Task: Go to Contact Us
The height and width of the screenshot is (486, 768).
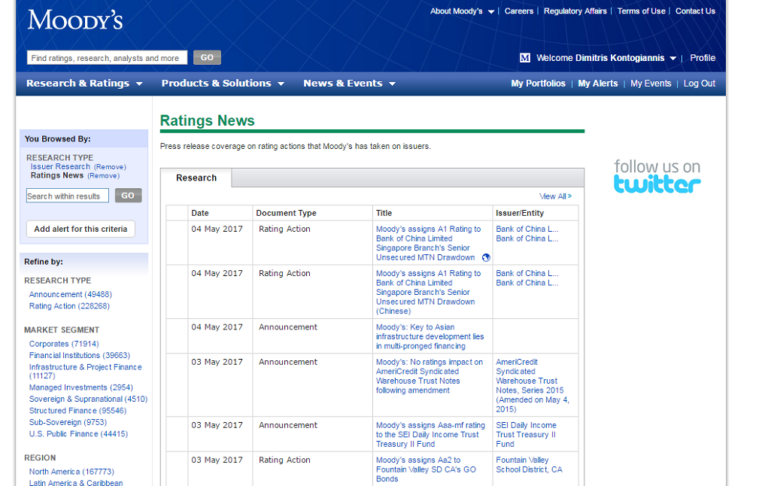Action: tap(695, 11)
